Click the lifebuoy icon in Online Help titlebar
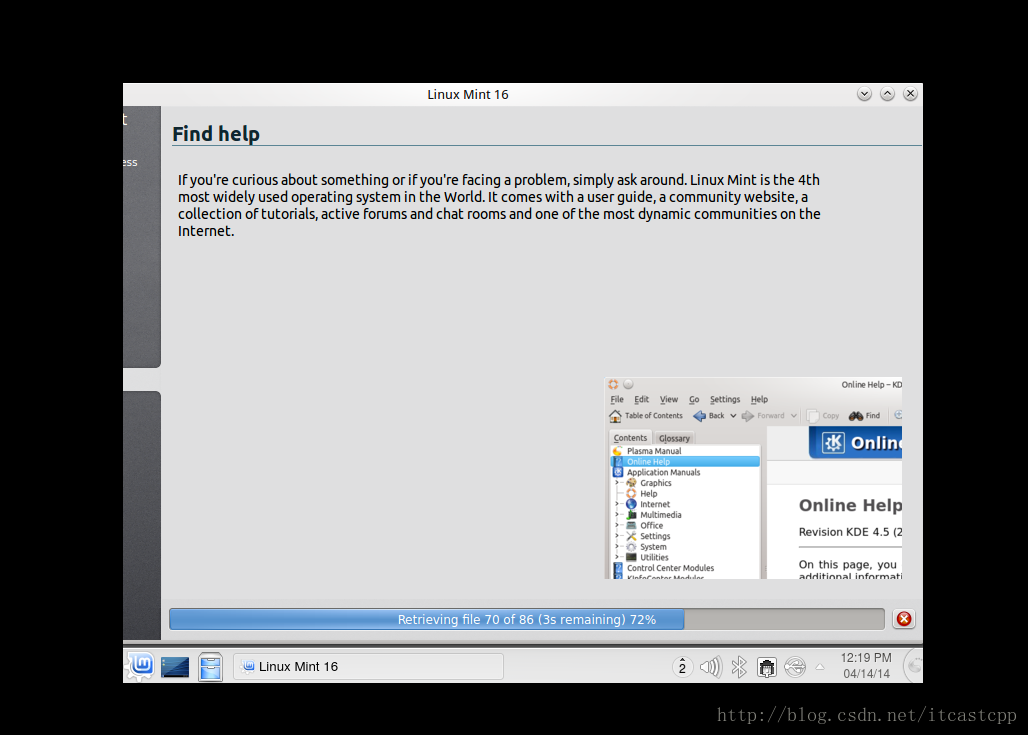Screen dimensions: 1028x735 [x=613, y=384]
